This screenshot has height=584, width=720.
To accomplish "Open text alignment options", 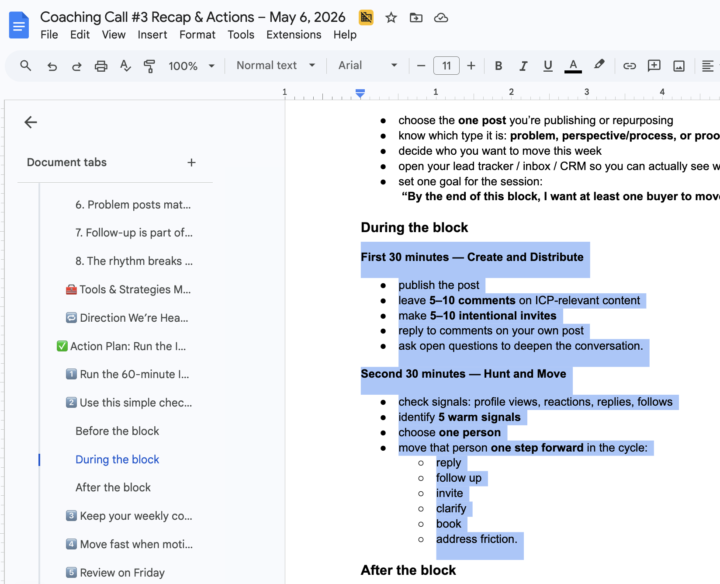I will [708, 66].
